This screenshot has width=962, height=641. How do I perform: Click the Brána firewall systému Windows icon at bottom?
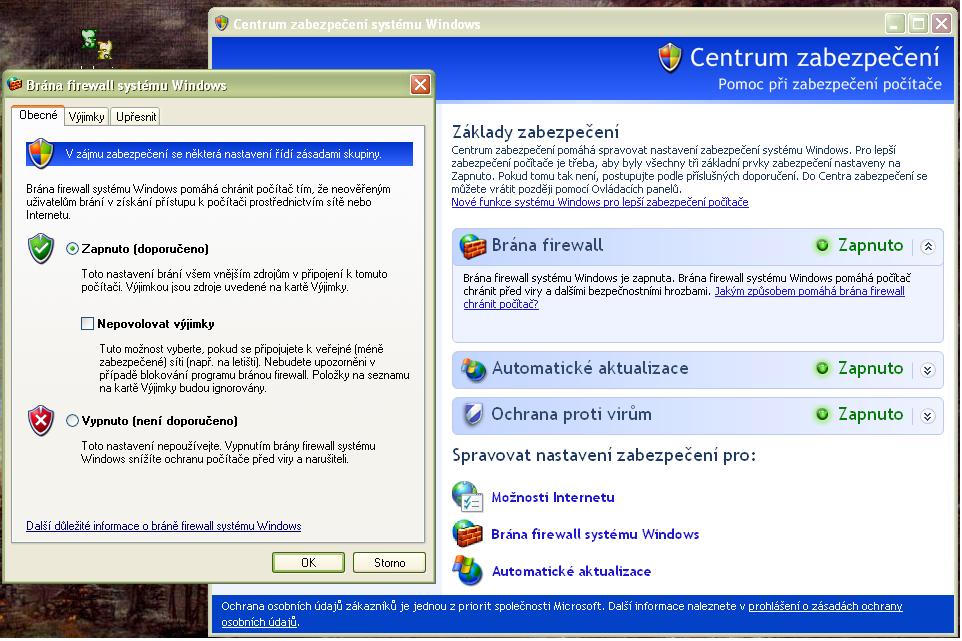point(467,534)
